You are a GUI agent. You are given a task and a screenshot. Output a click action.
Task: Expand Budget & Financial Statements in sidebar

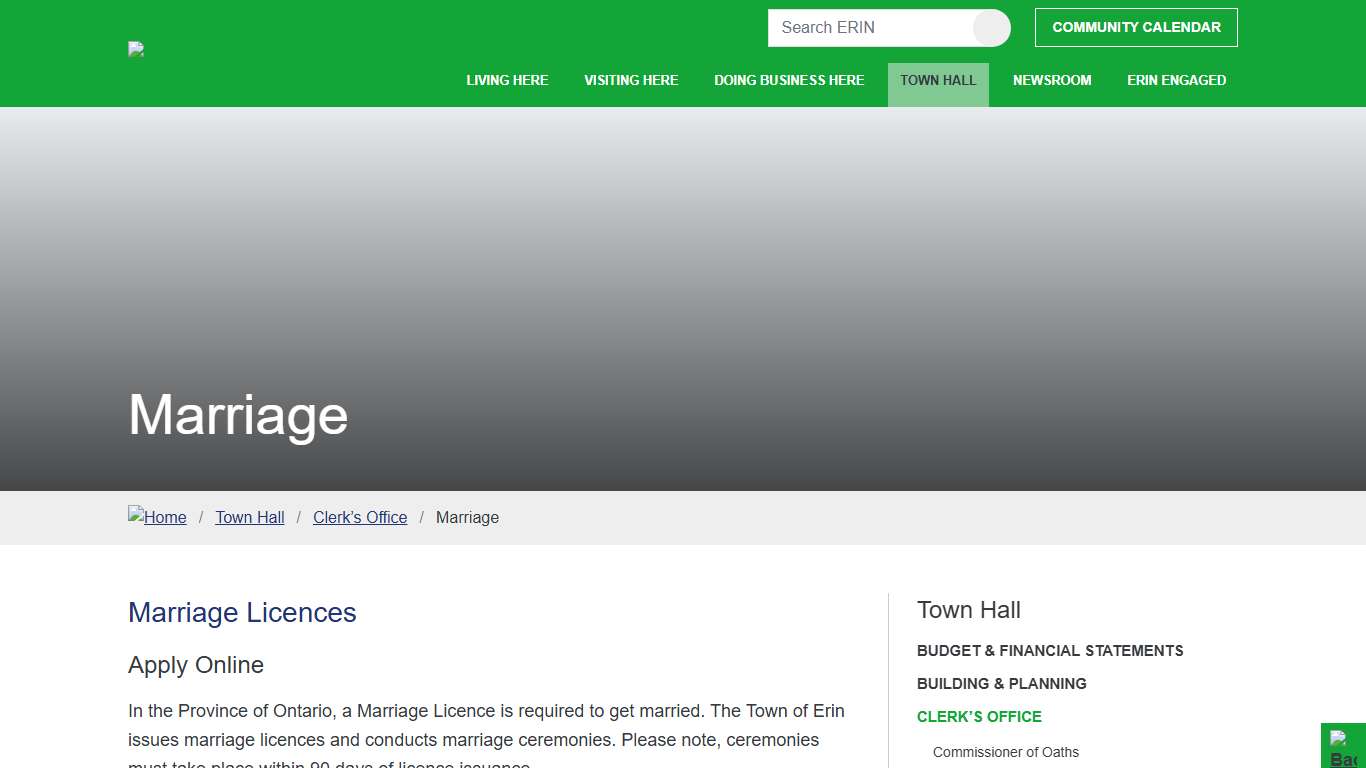(1050, 651)
